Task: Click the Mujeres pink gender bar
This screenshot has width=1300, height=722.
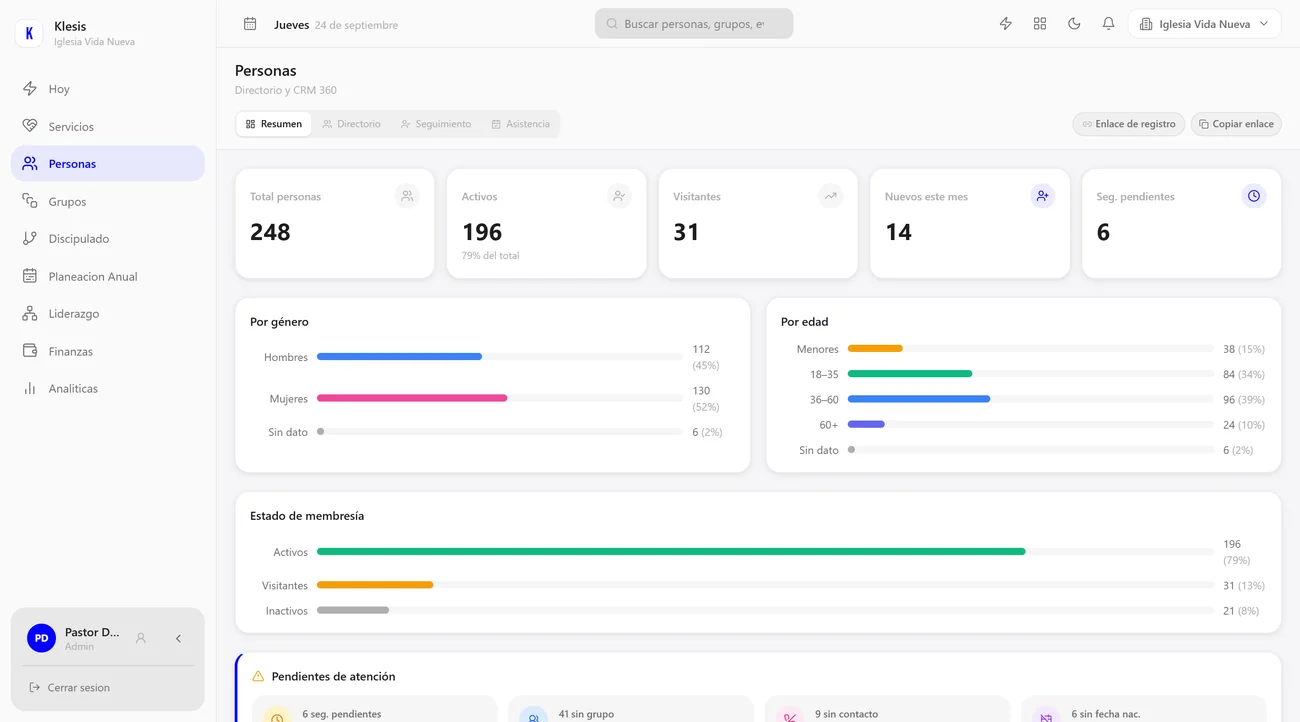Action: pos(412,398)
